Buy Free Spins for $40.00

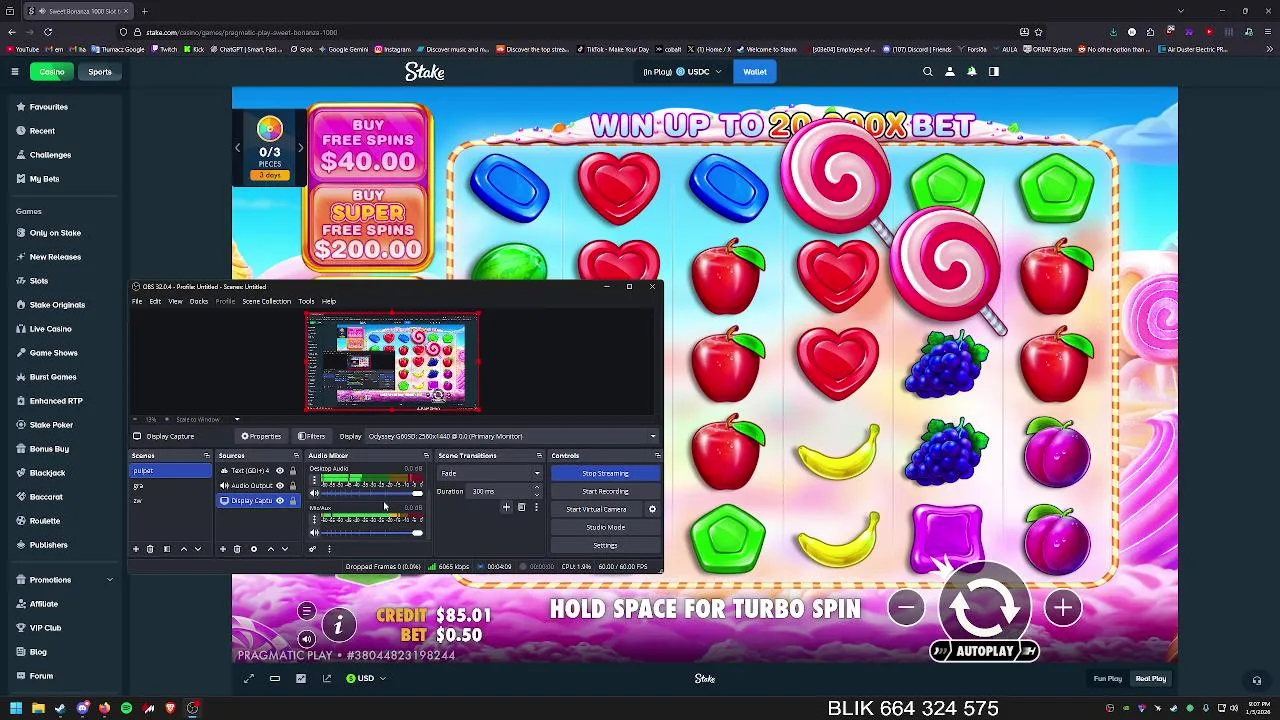pos(368,146)
